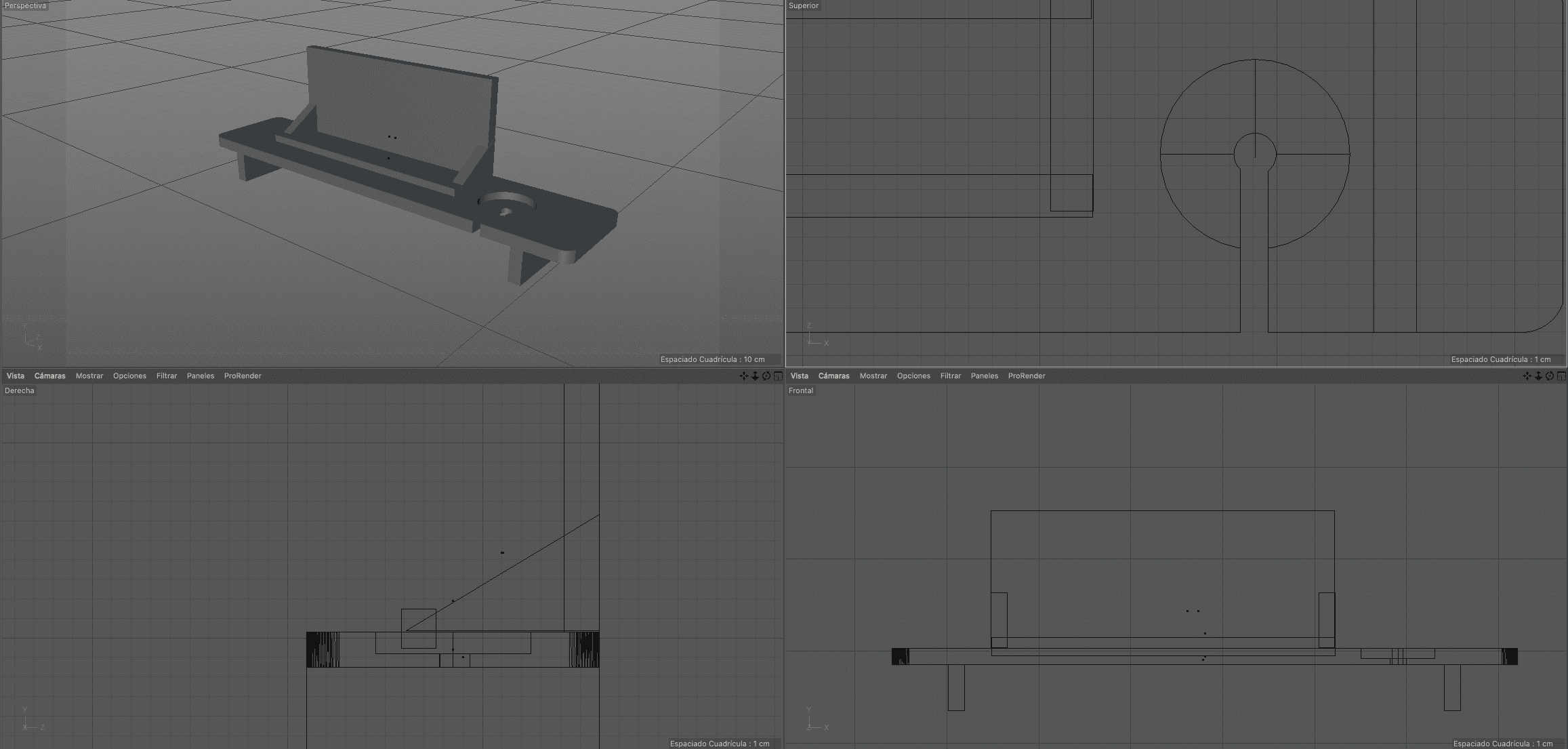Click move camera icon in Derecha viewport

[x=743, y=376]
